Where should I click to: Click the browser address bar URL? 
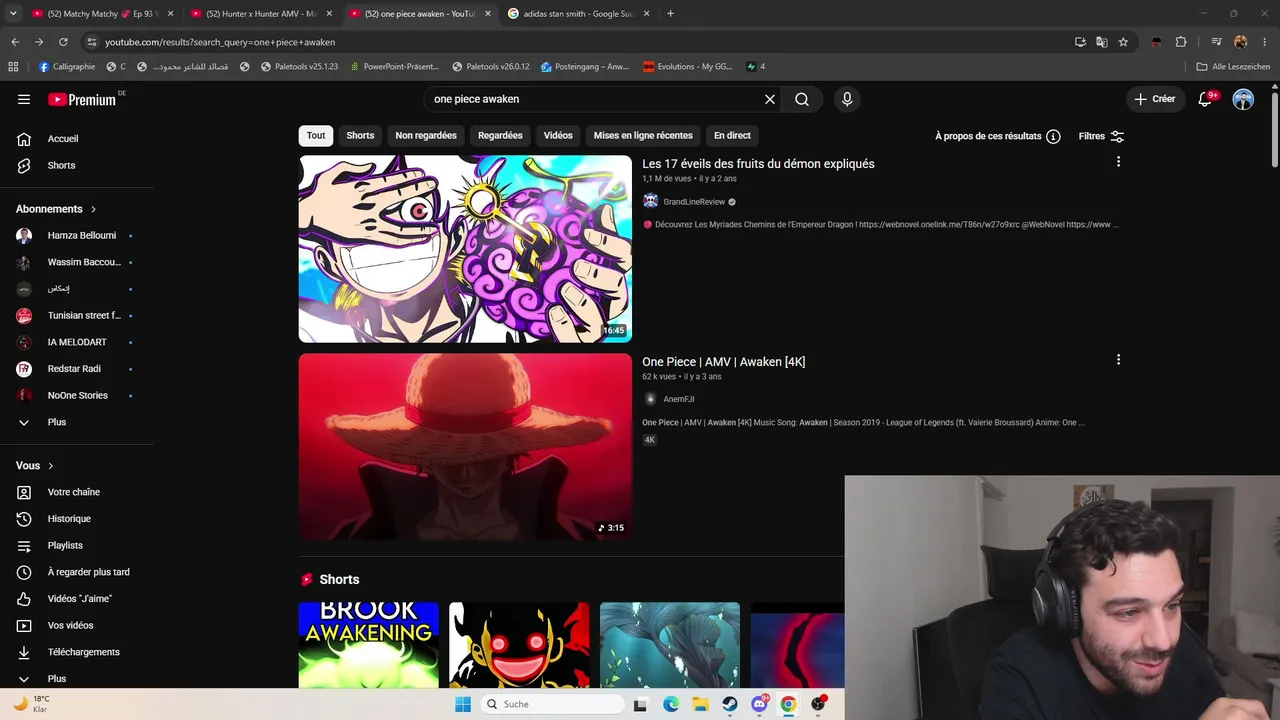[220, 42]
